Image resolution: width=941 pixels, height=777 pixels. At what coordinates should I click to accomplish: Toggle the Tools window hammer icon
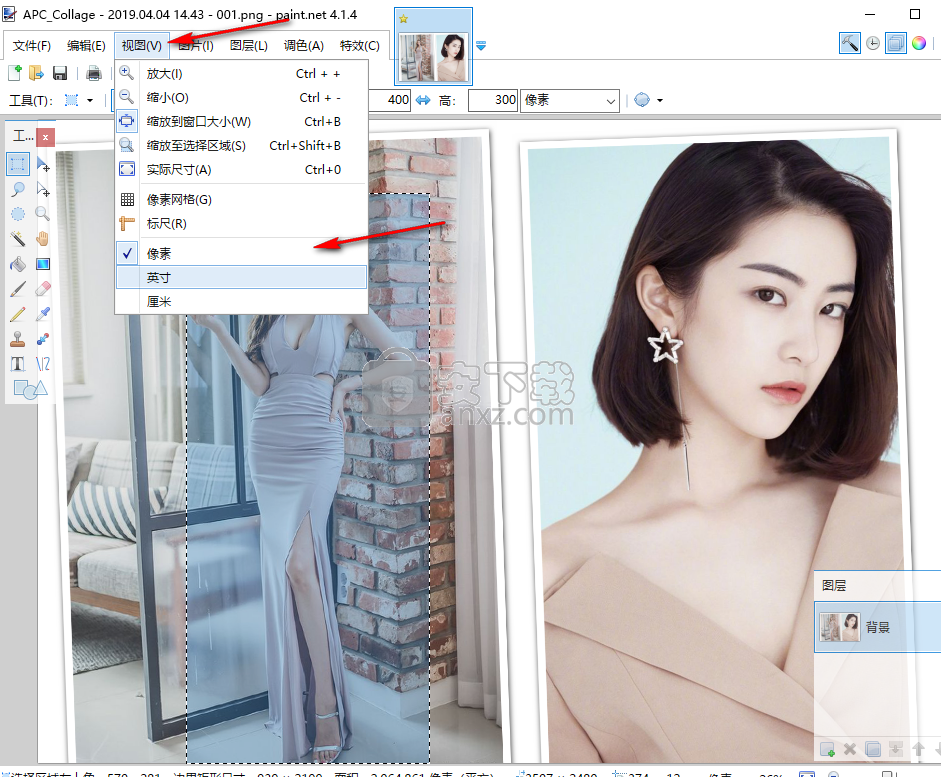click(850, 43)
